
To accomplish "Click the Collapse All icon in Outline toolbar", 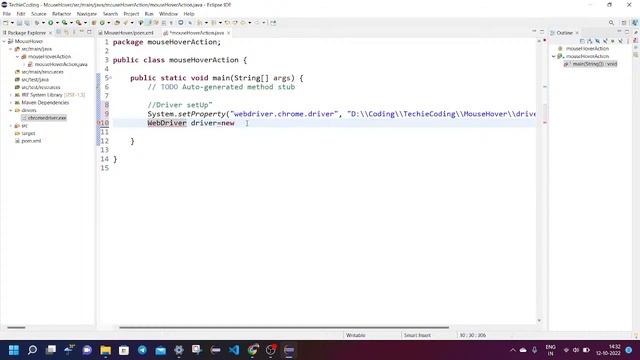I will click(x=582, y=41).
